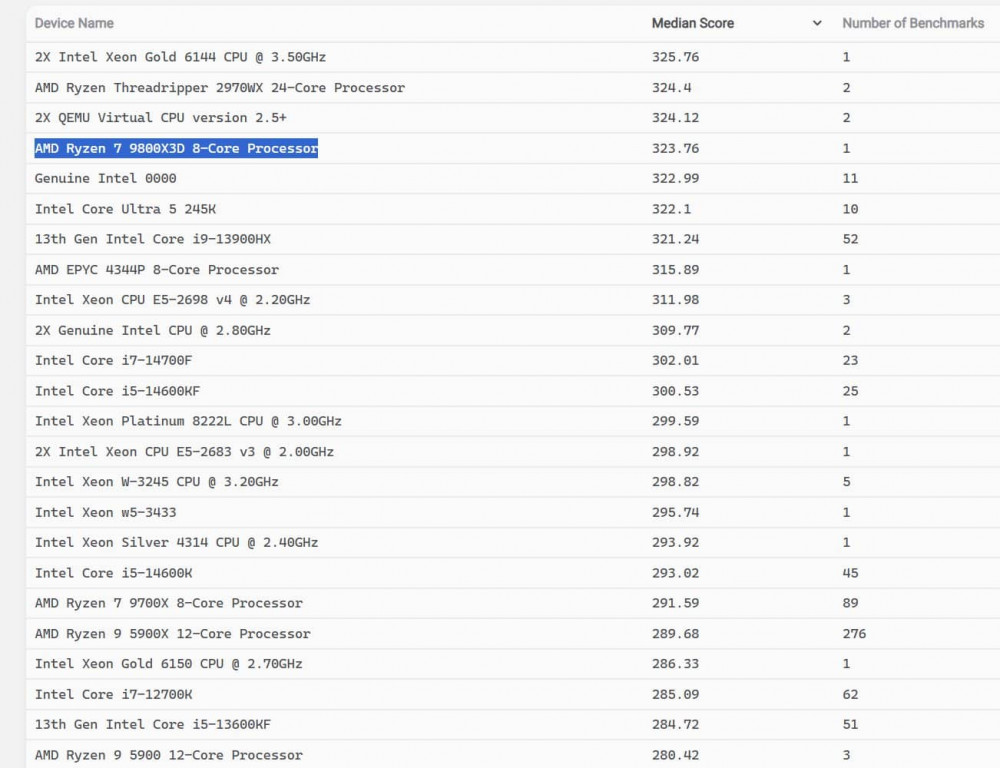Click the Number of Benchmarks column header
Viewport: 1000px width, 768px height.
(x=913, y=24)
